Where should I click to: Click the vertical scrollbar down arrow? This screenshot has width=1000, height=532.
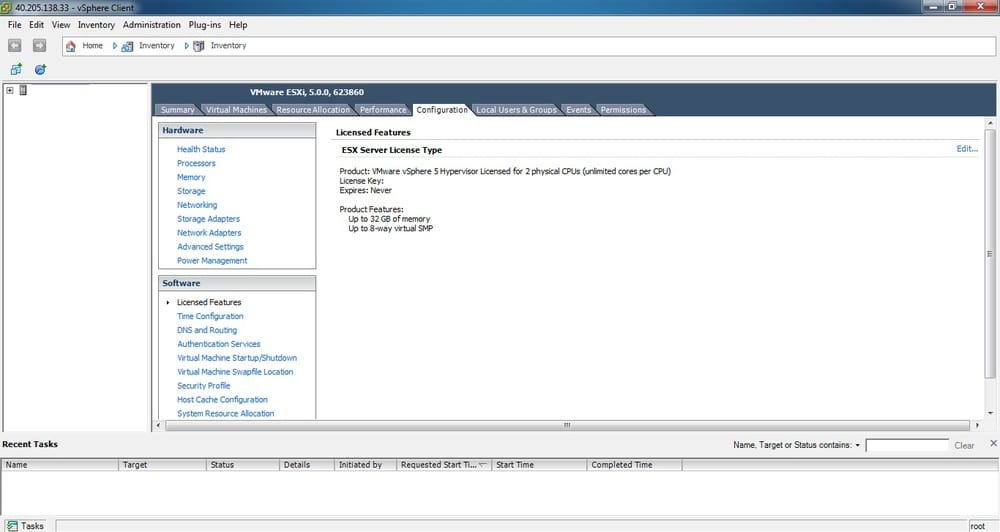[990, 413]
